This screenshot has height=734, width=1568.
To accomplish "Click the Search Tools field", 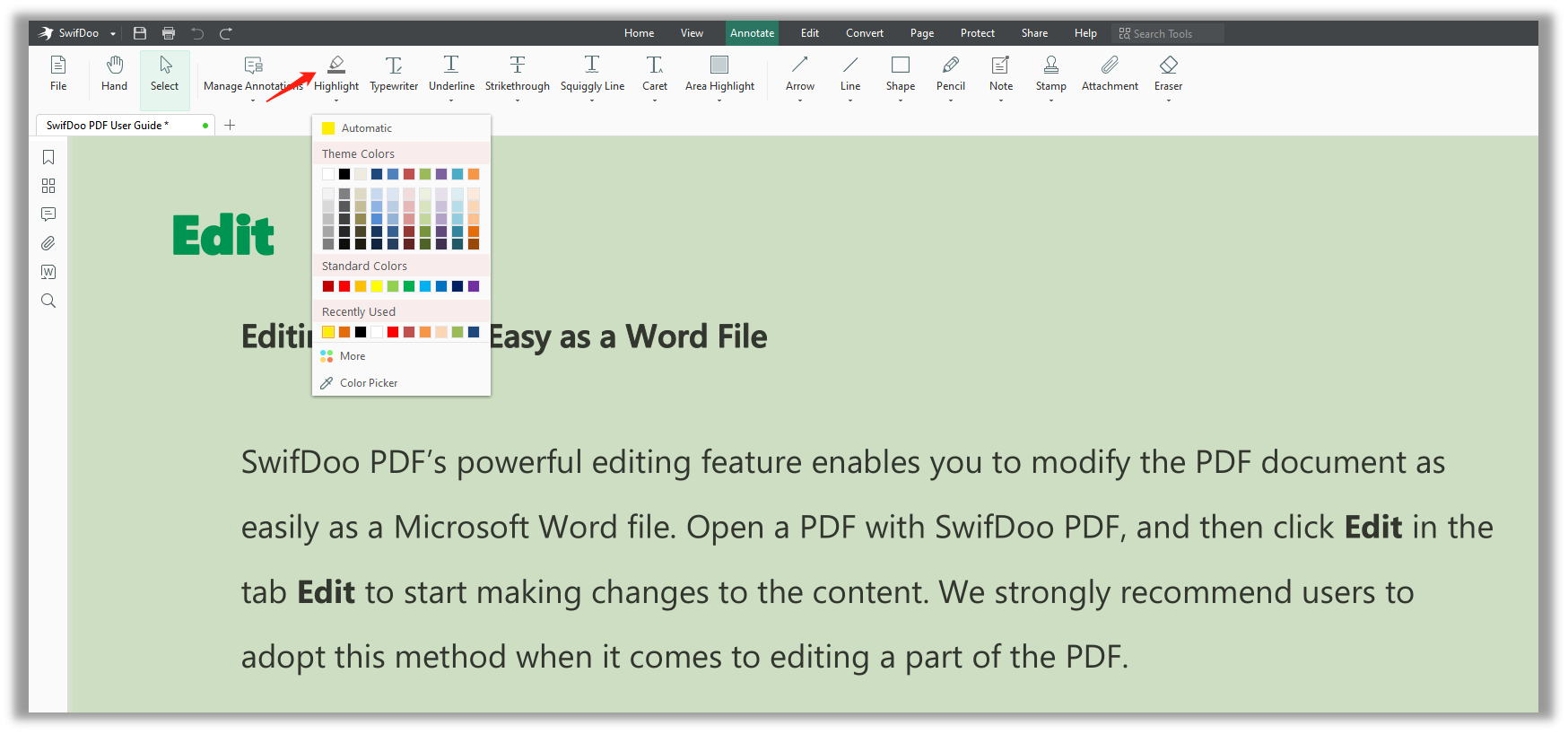I will tap(1168, 34).
